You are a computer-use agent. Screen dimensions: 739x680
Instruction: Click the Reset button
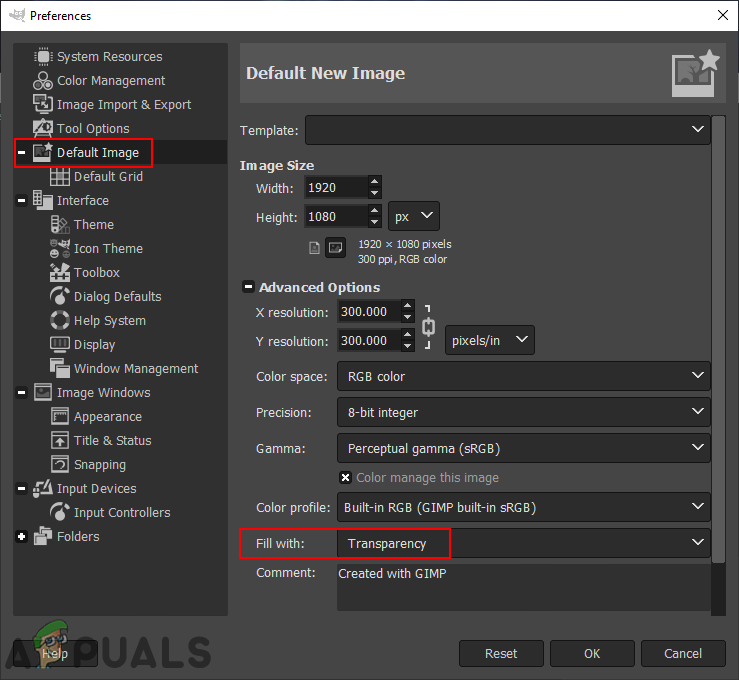coord(501,654)
